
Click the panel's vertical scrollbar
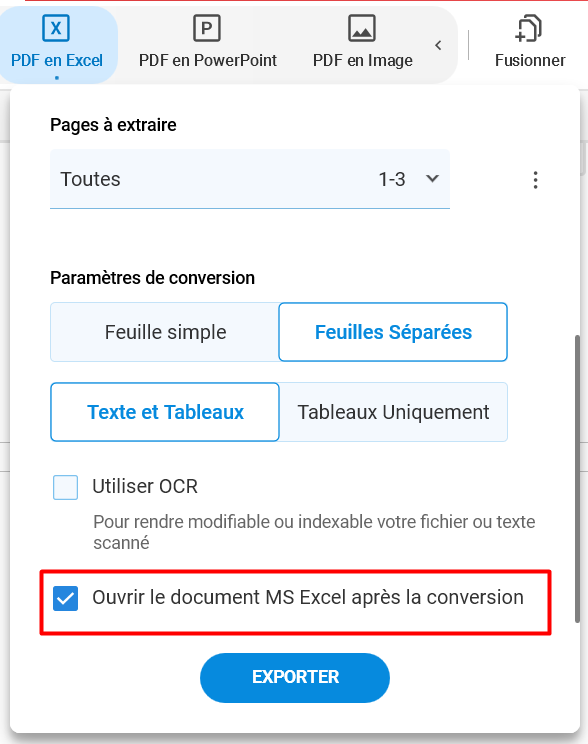[x=577, y=478]
